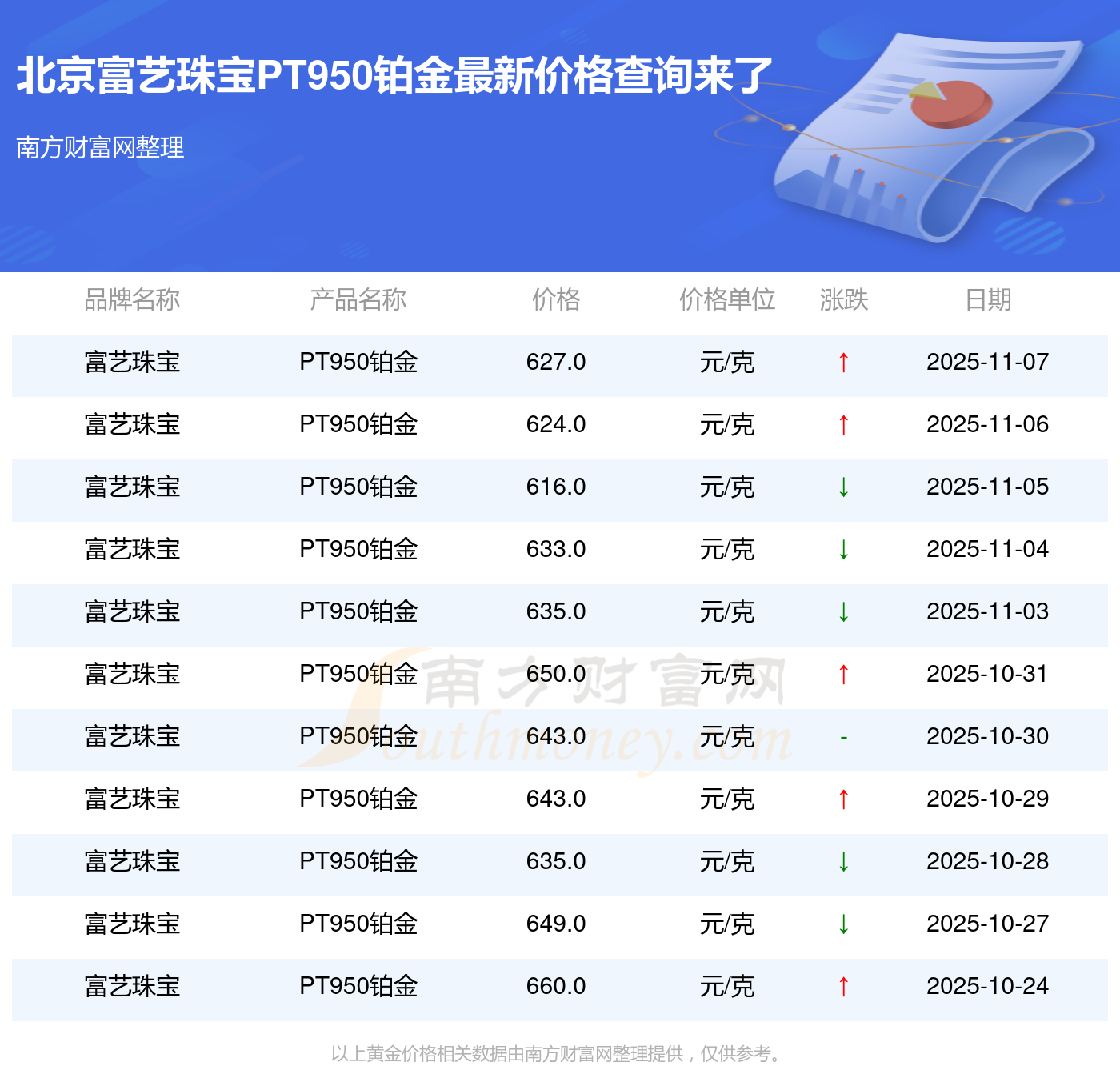Click the green down arrow for 2025-10-27
The image size is (1120, 1090).
[x=843, y=924]
